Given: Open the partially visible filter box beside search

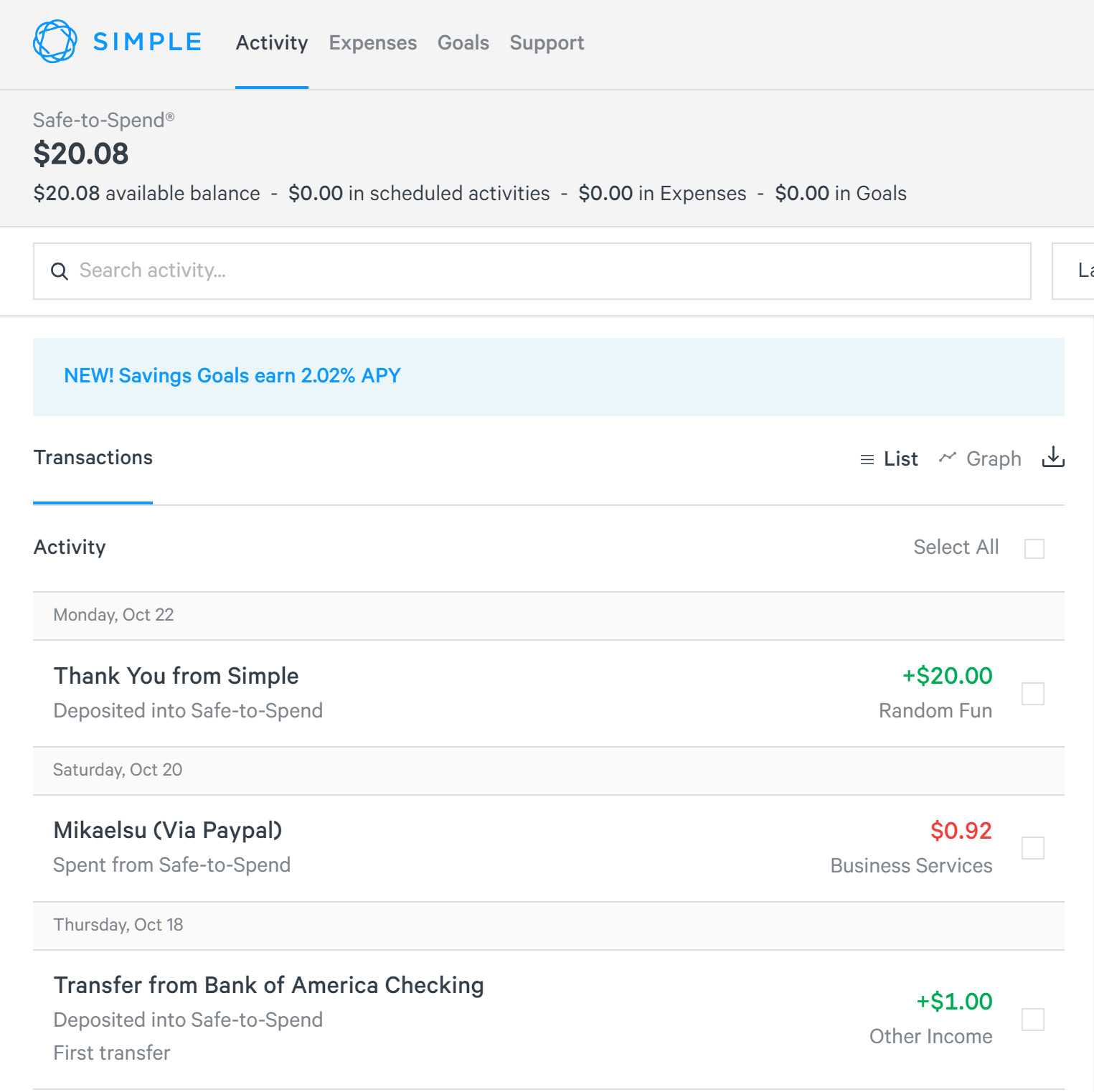Looking at the screenshot, I should coord(1073,271).
